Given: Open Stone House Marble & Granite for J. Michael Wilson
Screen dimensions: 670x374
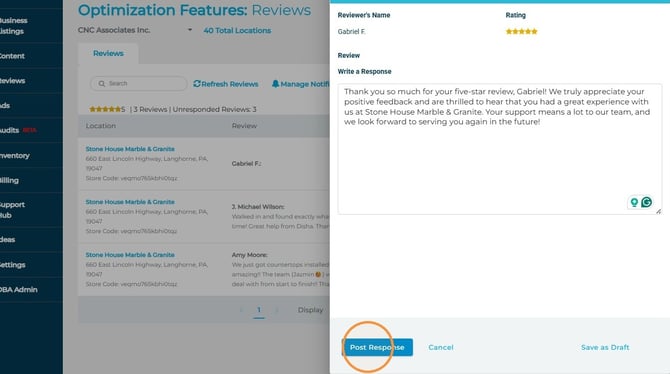Looking at the screenshot, I should [x=130, y=202].
